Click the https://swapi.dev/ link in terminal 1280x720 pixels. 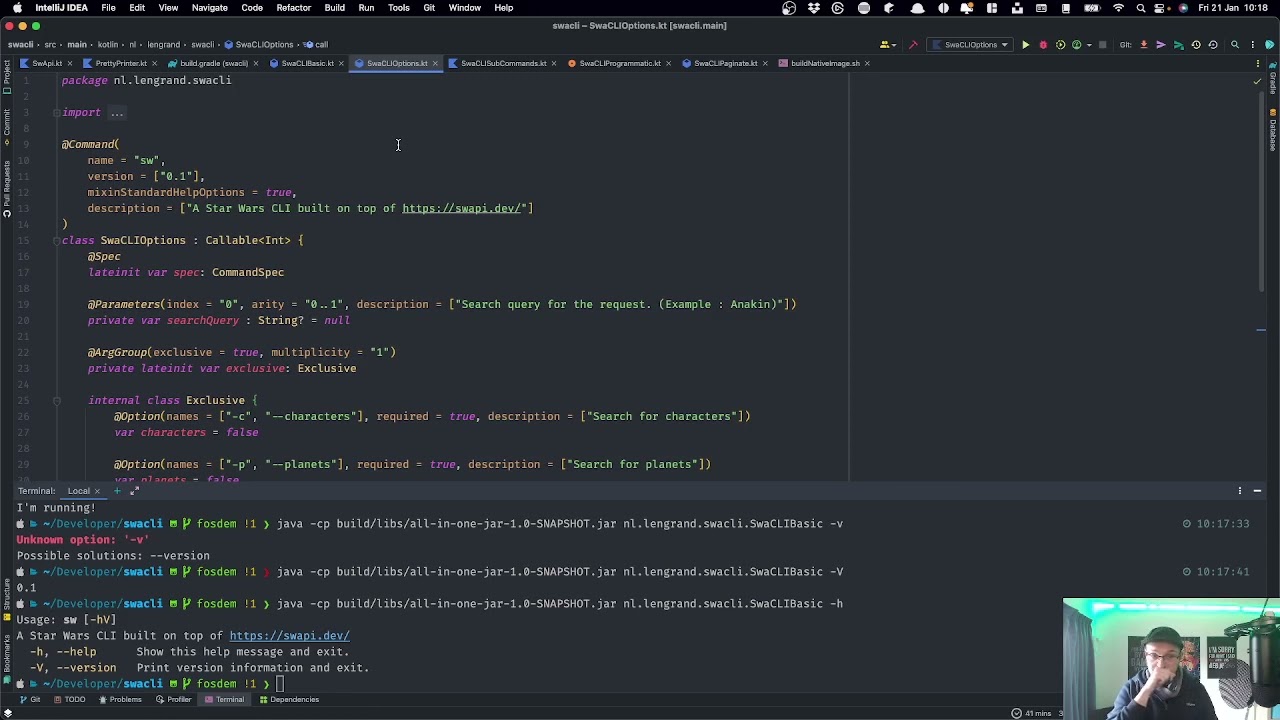pos(289,636)
